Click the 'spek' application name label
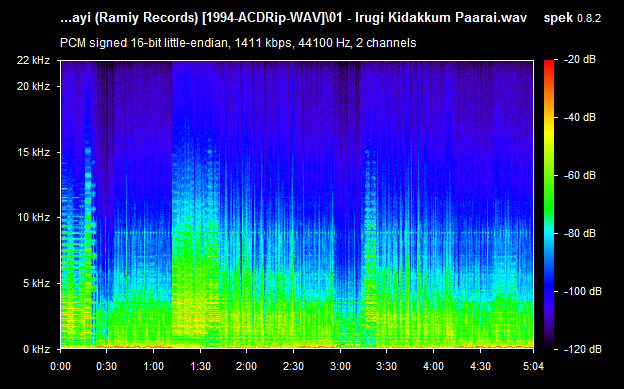This screenshot has height=389, width=624. tap(558, 18)
